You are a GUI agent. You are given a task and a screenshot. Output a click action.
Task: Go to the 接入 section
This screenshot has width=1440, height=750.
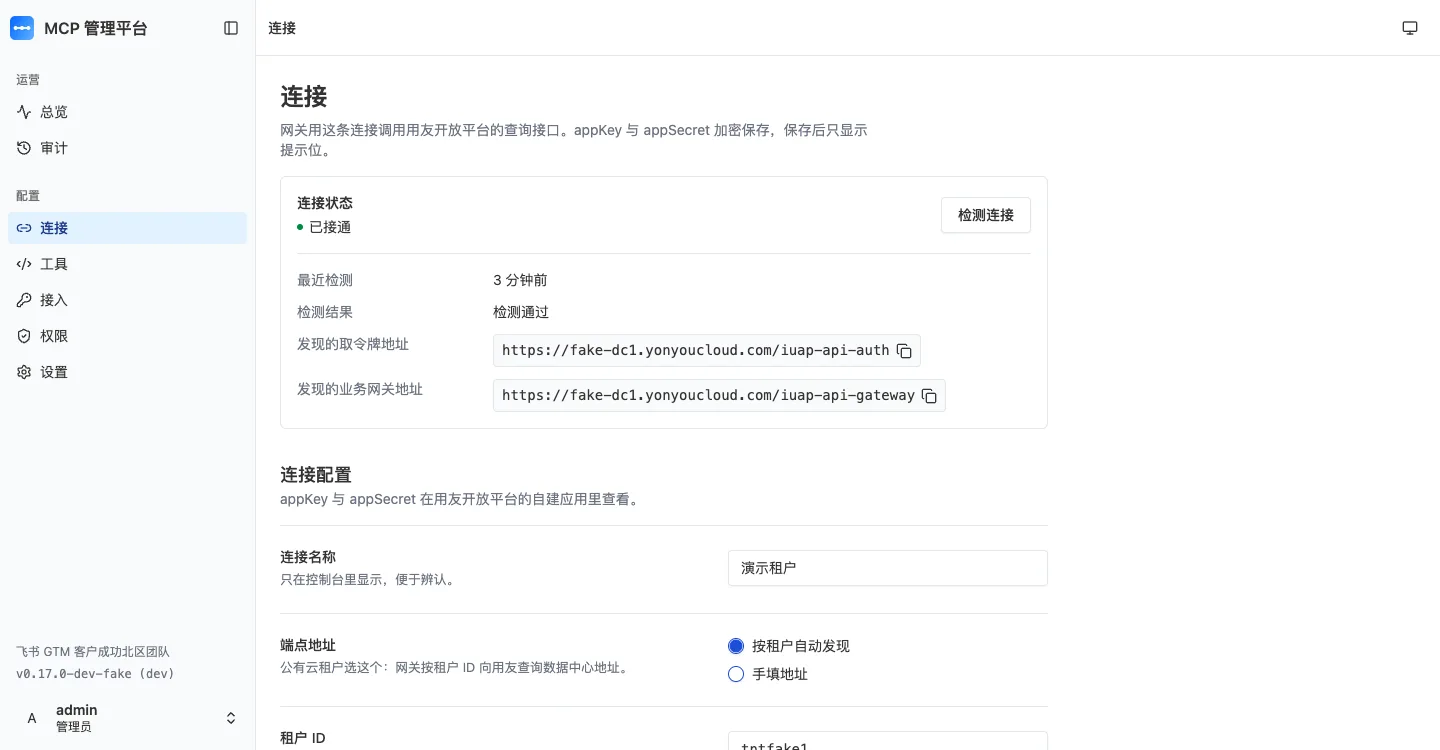click(127, 300)
